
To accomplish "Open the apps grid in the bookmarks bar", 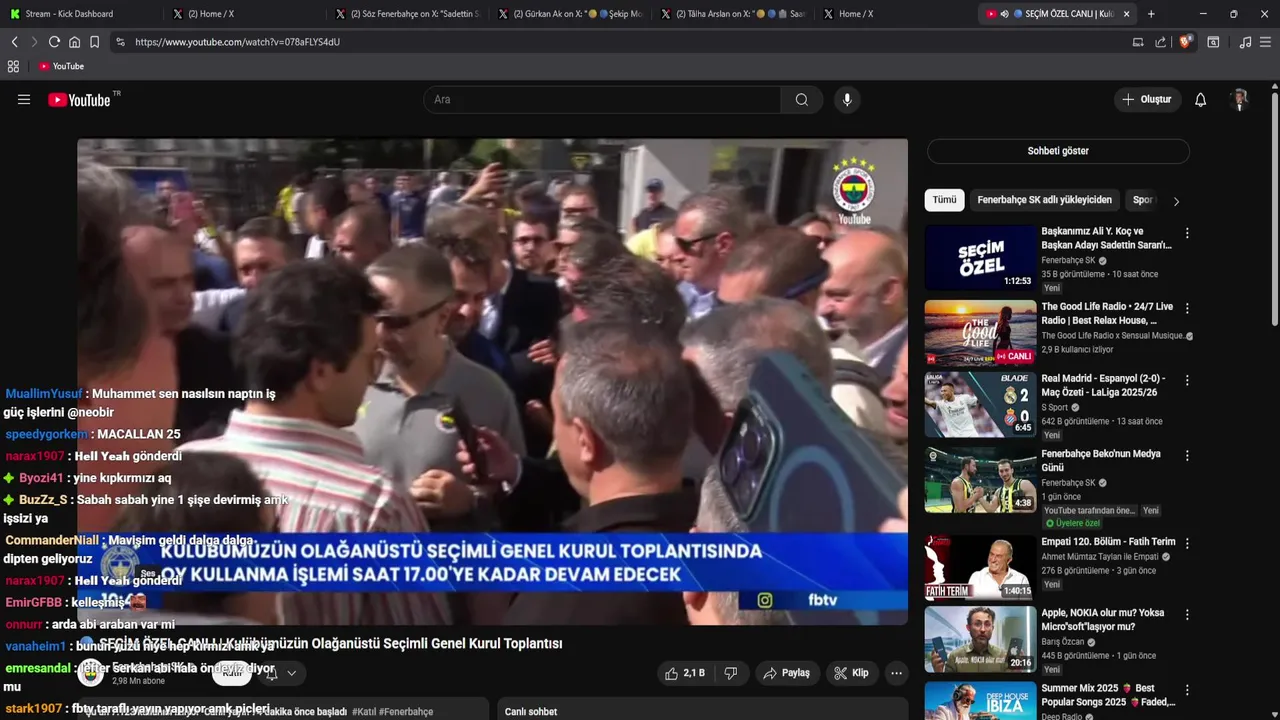I will [x=13, y=66].
